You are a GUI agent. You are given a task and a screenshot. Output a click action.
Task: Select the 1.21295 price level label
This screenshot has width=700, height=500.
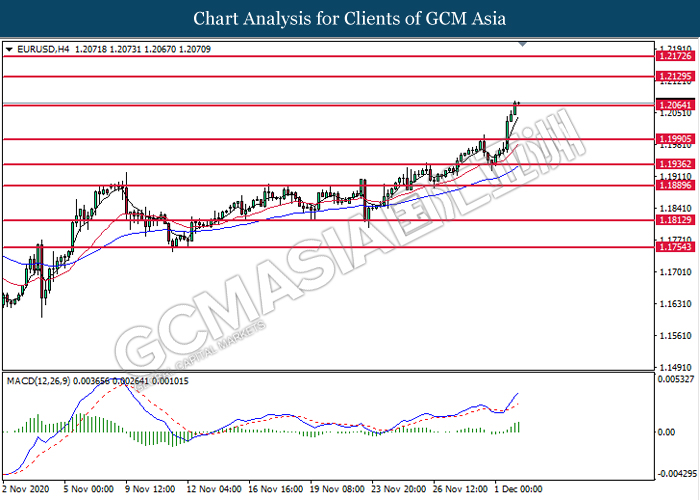675,76
